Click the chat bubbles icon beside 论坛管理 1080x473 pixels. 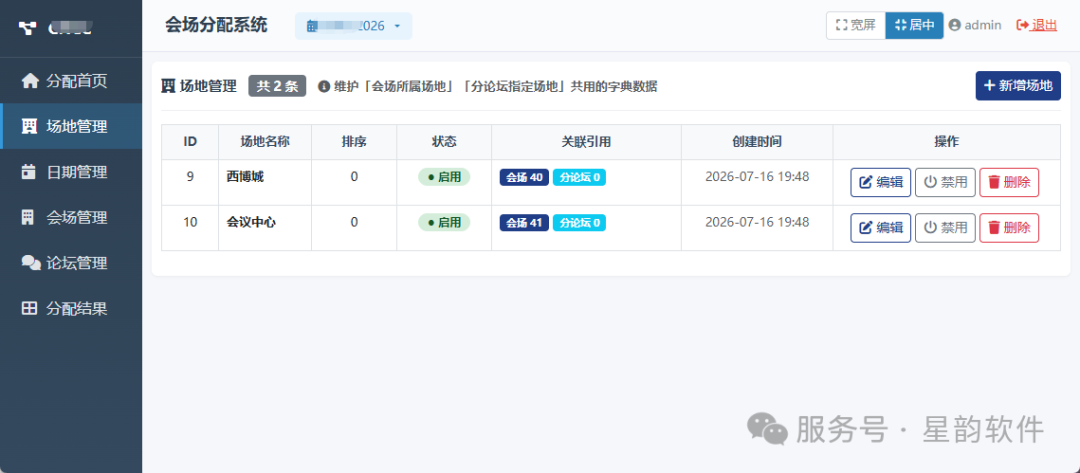point(31,263)
